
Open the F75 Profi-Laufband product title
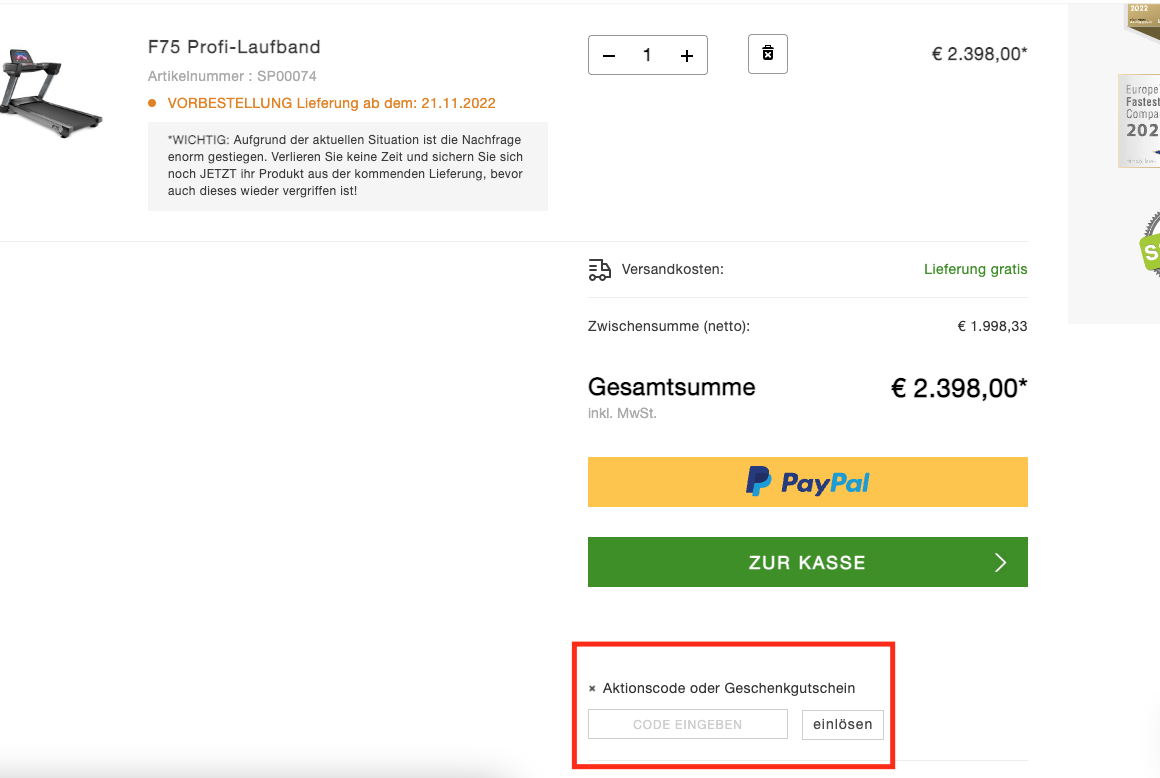point(234,47)
